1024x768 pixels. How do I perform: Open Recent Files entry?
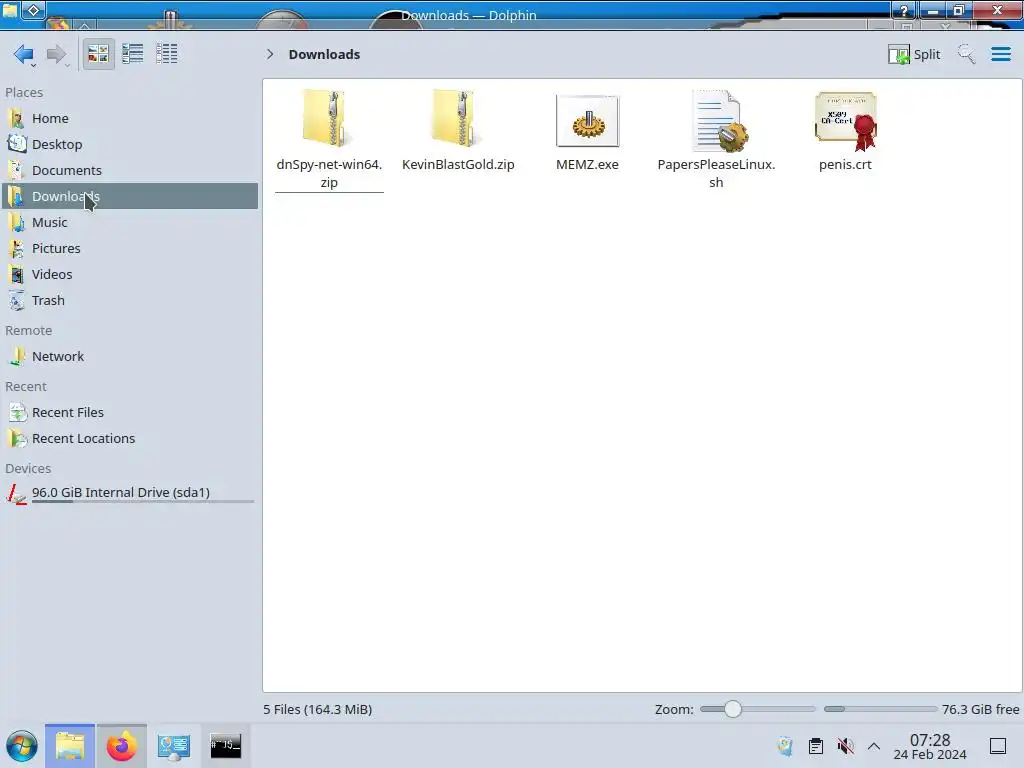(x=130, y=413)
